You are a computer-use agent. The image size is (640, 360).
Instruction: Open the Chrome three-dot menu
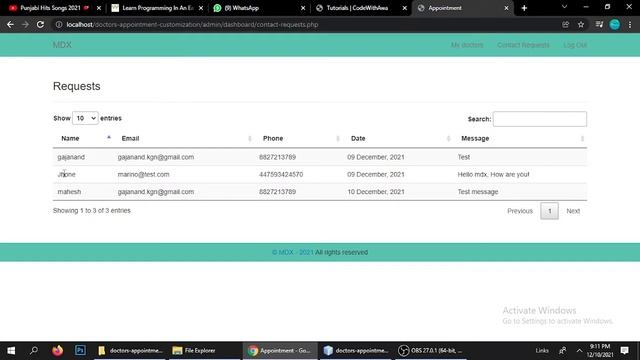coord(630,24)
